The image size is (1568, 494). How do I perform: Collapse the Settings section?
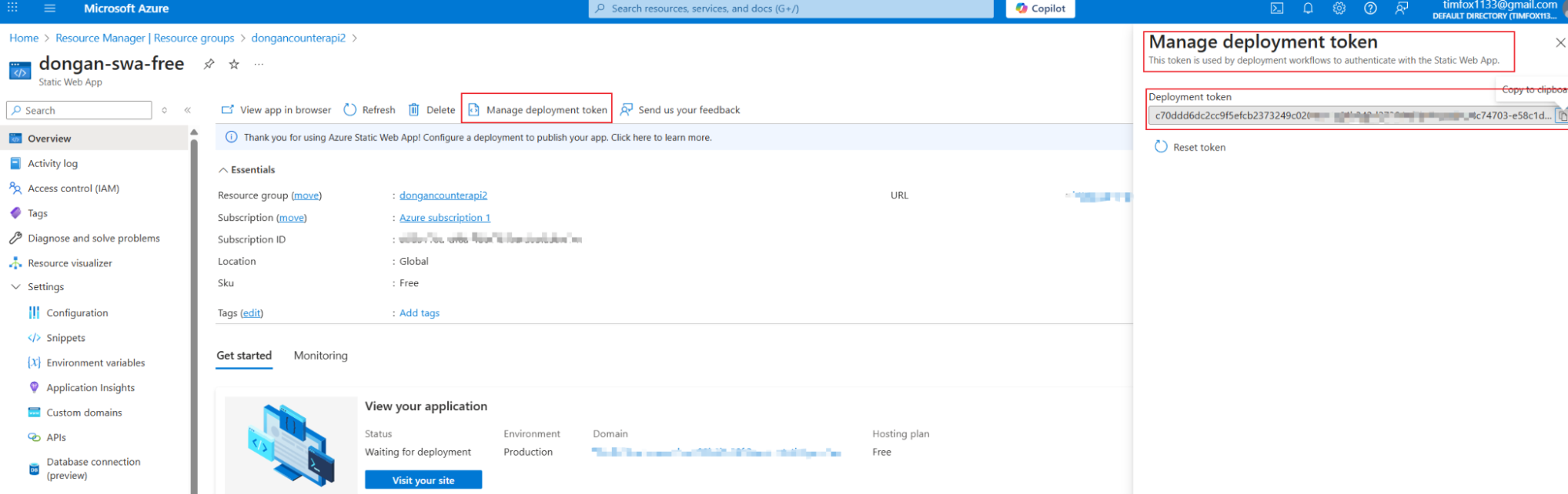click(16, 287)
